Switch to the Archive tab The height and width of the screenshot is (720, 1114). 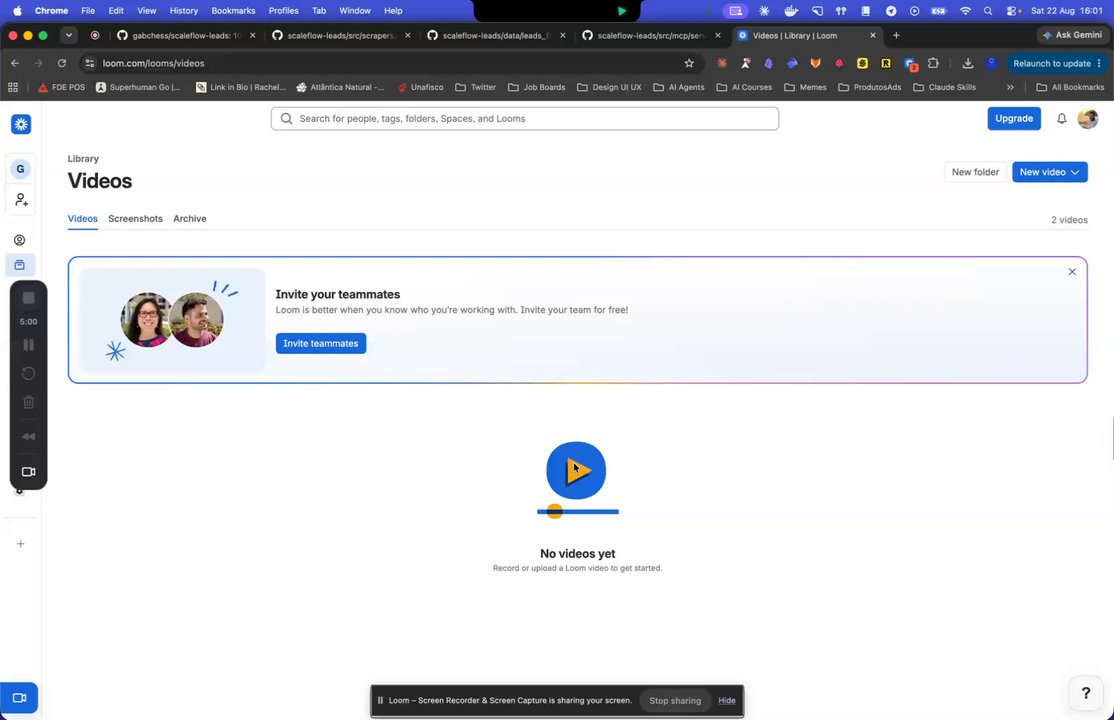[190, 219]
